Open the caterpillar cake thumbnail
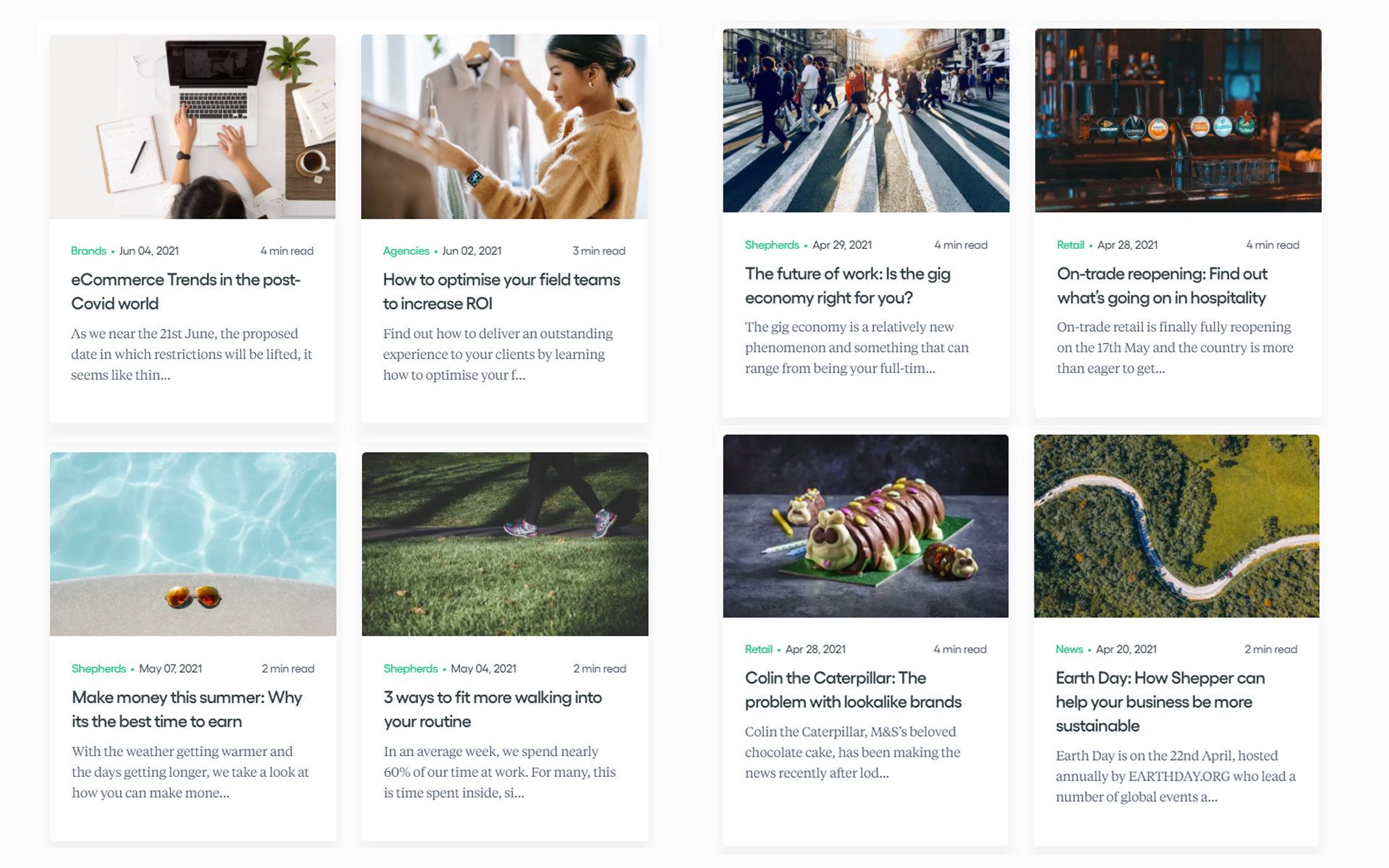1389x868 pixels. [x=865, y=526]
